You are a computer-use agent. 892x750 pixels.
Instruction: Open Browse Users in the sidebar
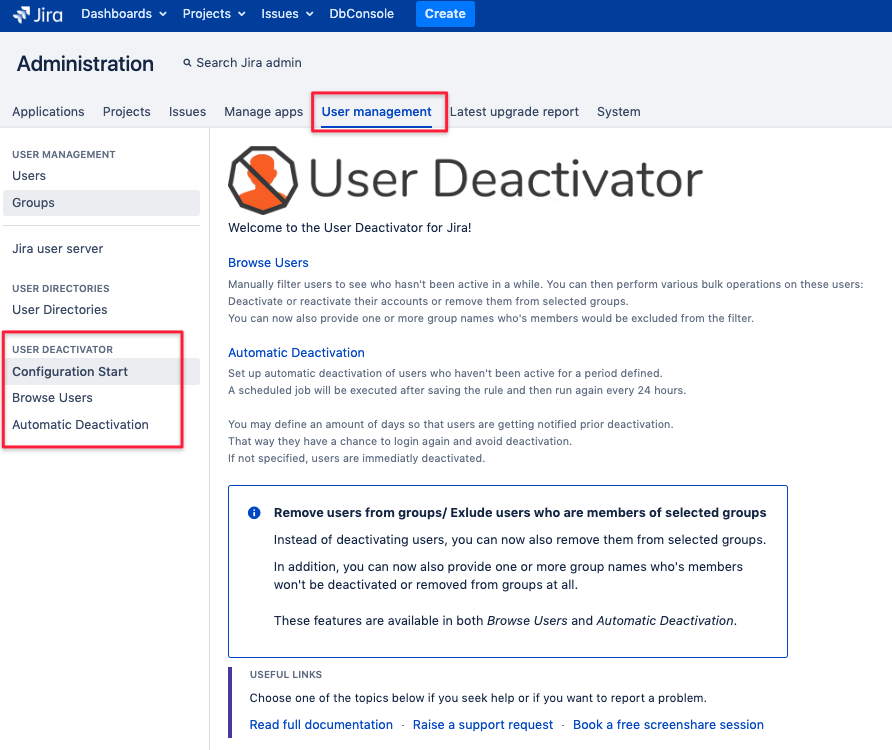[52, 398]
